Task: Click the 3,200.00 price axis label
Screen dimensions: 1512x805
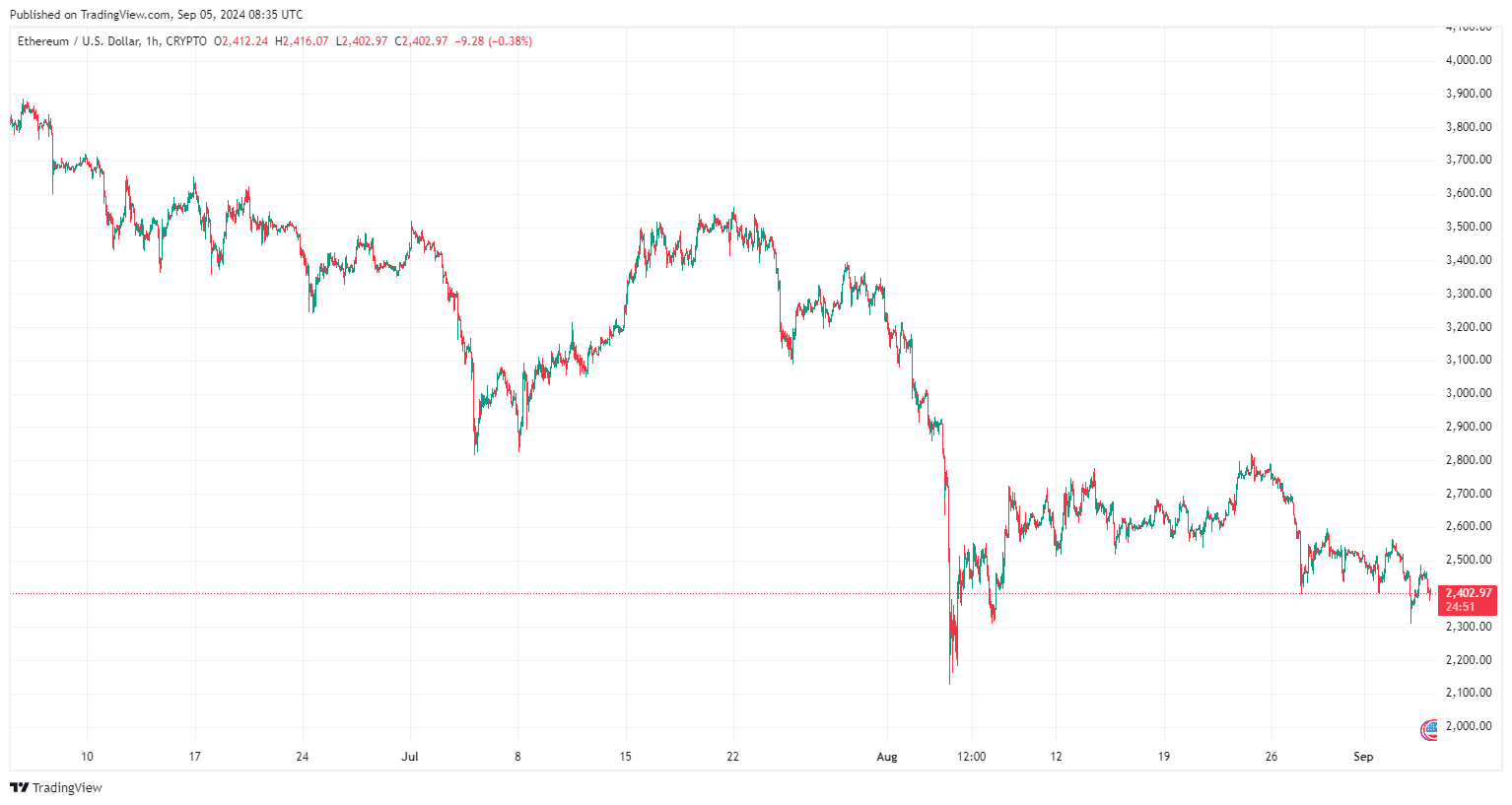Action: tap(1469, 327)
